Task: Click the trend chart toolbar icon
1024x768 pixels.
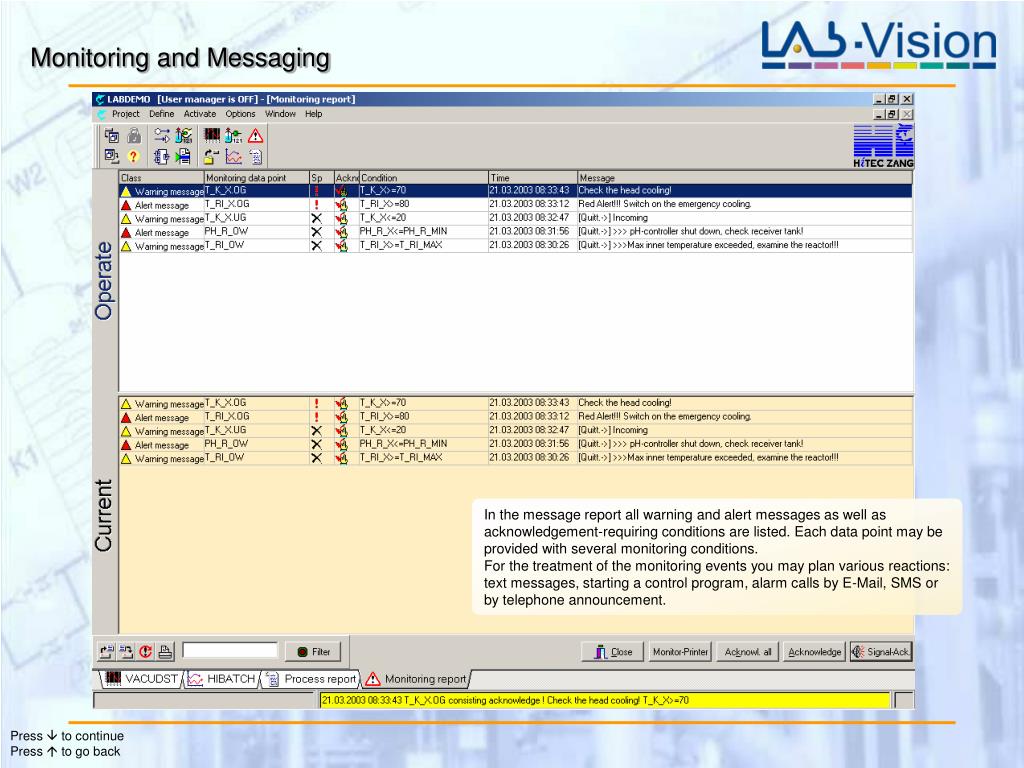Action: [234, 157]
